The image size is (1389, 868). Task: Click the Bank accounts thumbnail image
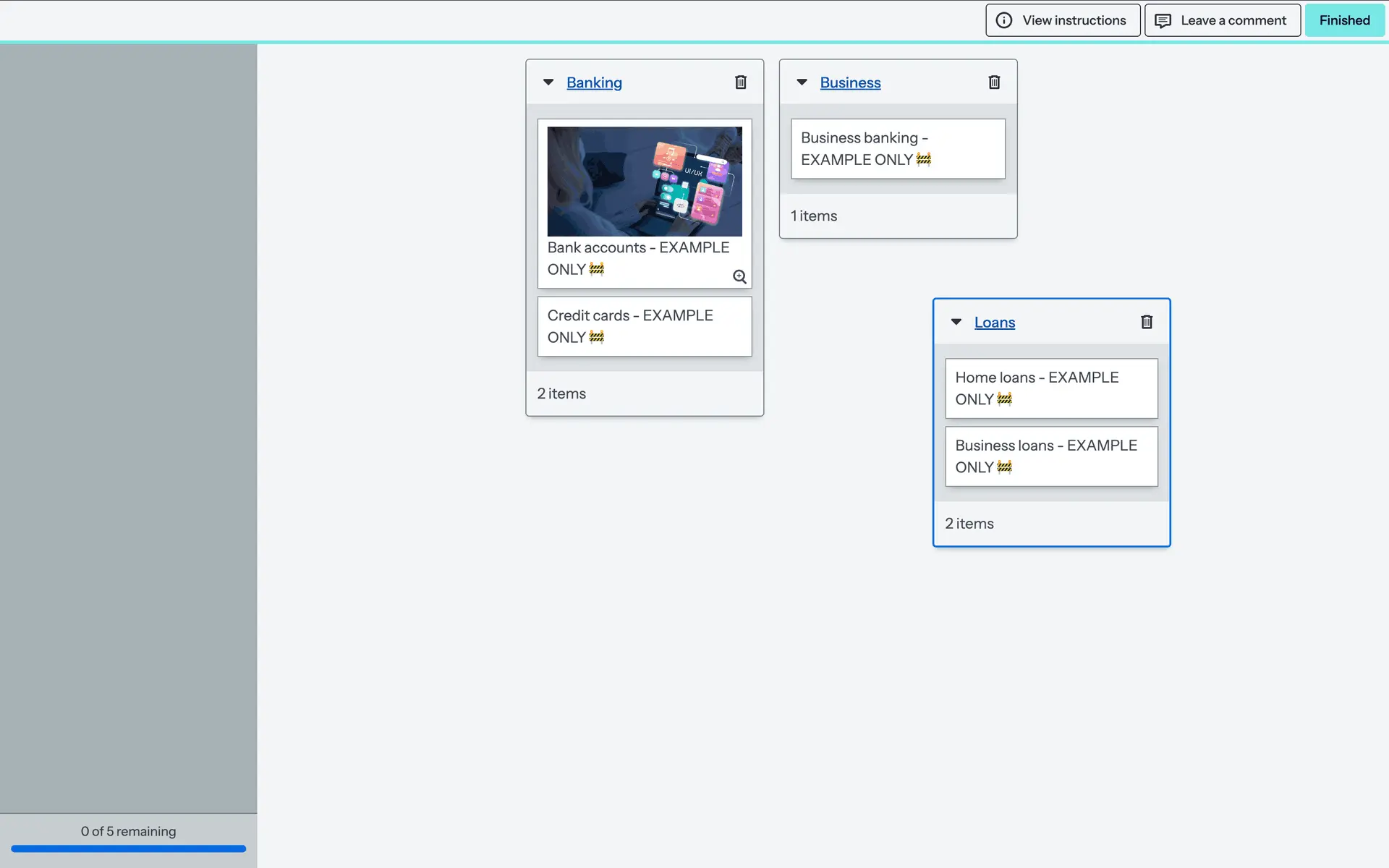(644, 182)
